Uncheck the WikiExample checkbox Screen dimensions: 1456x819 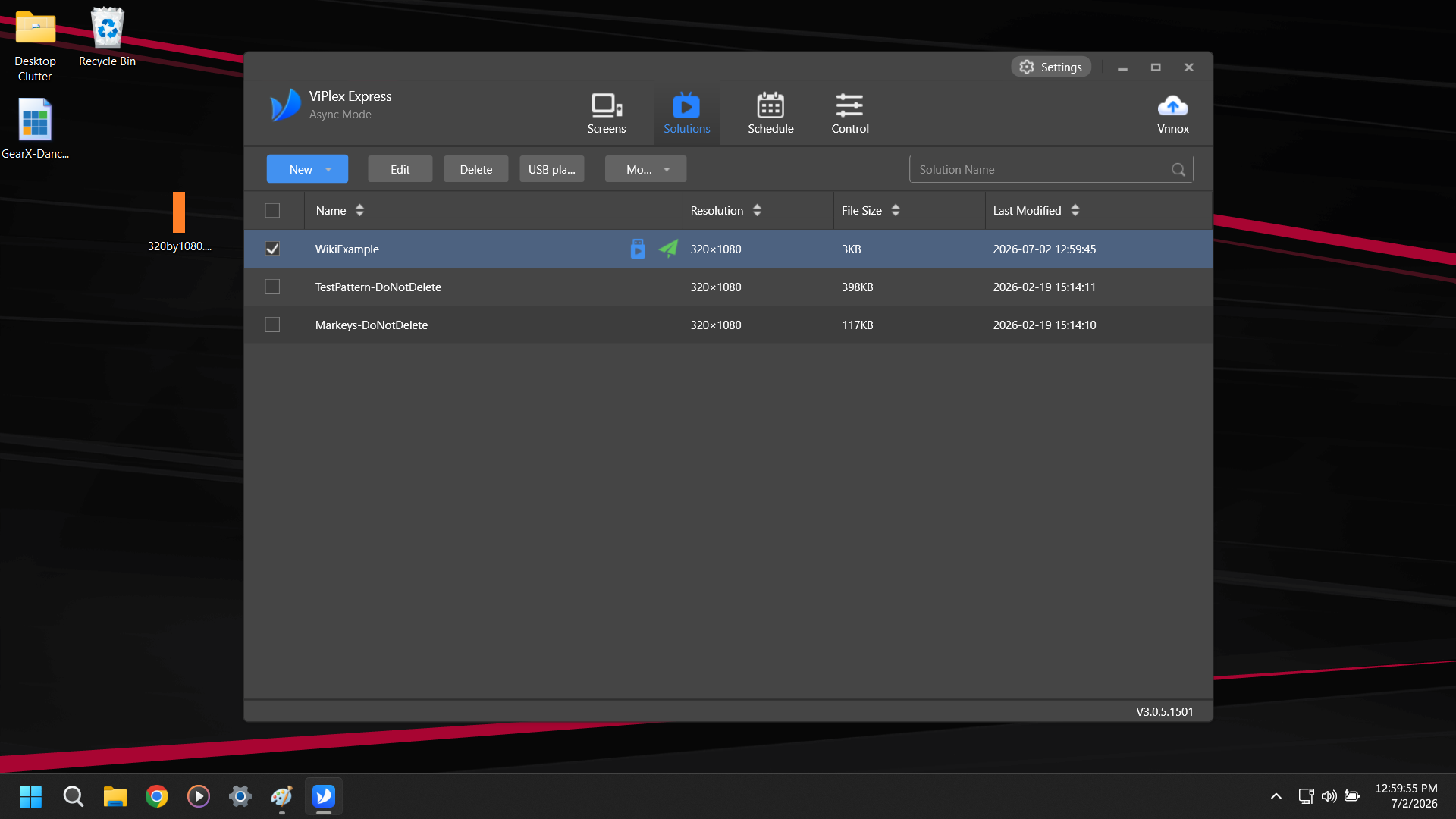pos(272,249)
